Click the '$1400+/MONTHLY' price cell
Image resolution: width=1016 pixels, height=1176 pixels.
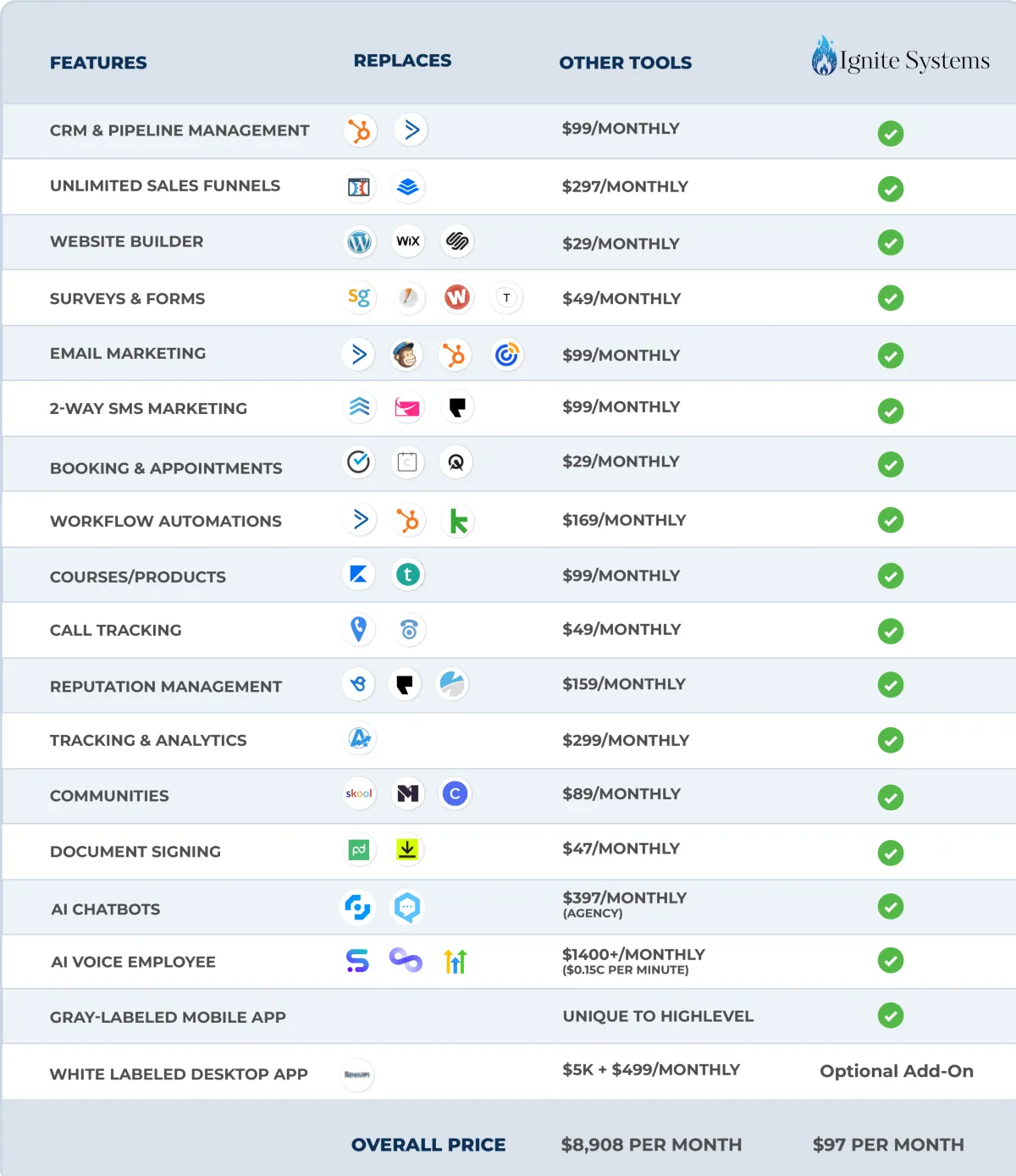coord(633,961)
